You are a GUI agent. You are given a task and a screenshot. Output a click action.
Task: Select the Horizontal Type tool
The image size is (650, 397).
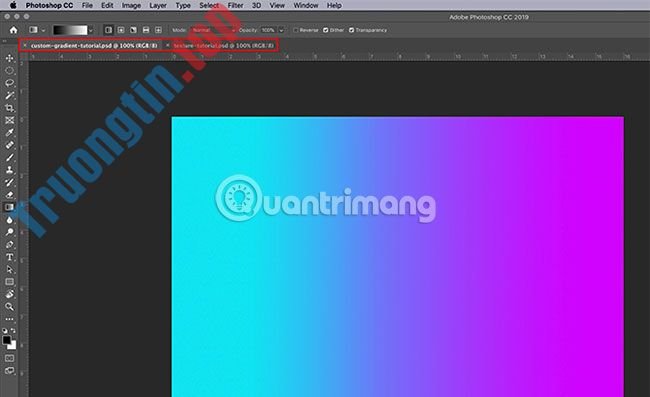pyautogui.click(x=10, y=257)
